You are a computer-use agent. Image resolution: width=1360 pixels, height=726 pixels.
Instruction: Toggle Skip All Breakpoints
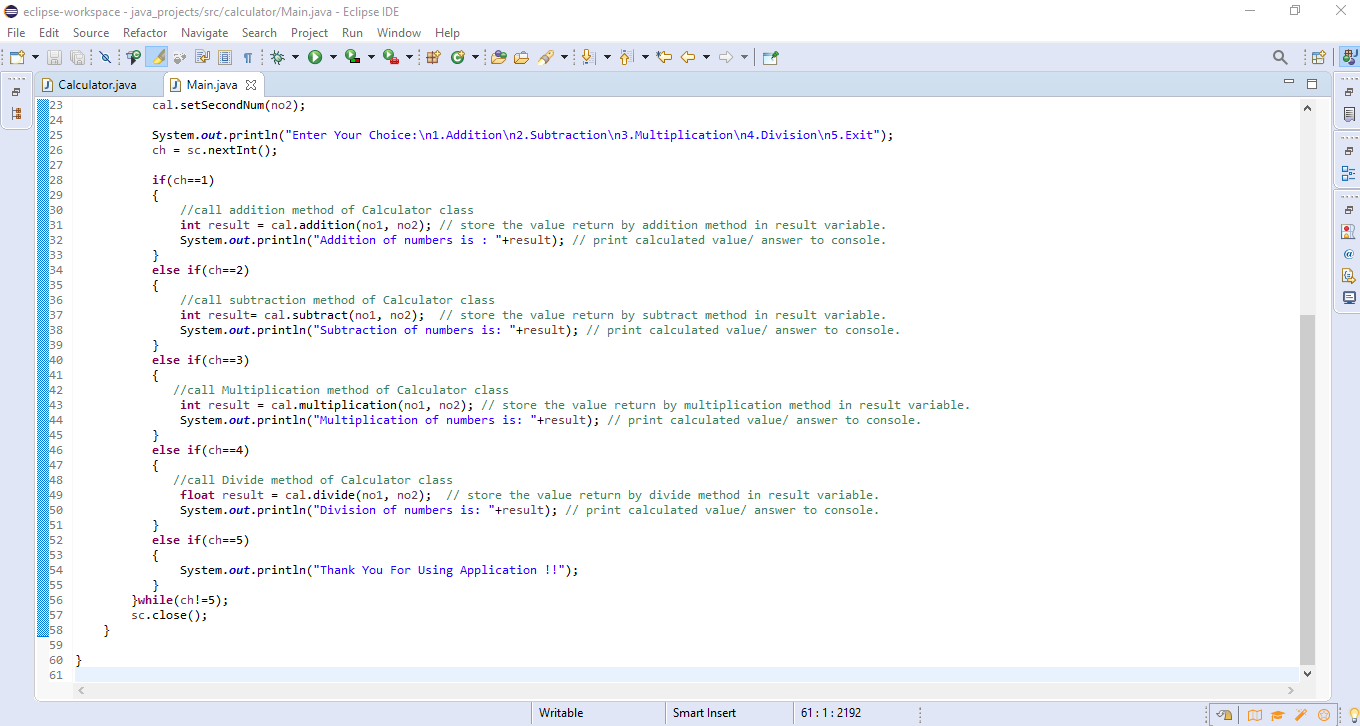coord(105,57)
